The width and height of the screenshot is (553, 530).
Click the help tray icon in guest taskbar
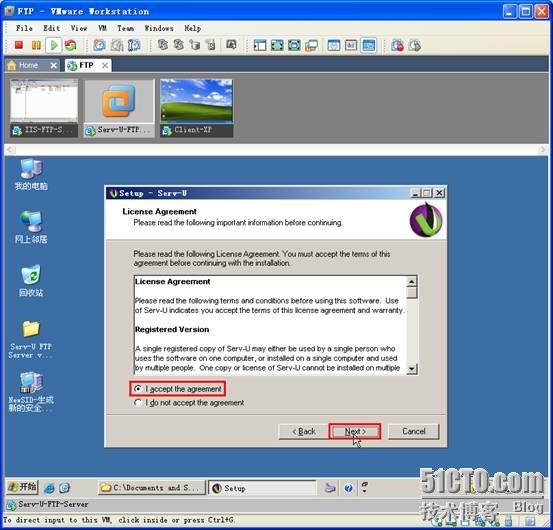point(348,488)
